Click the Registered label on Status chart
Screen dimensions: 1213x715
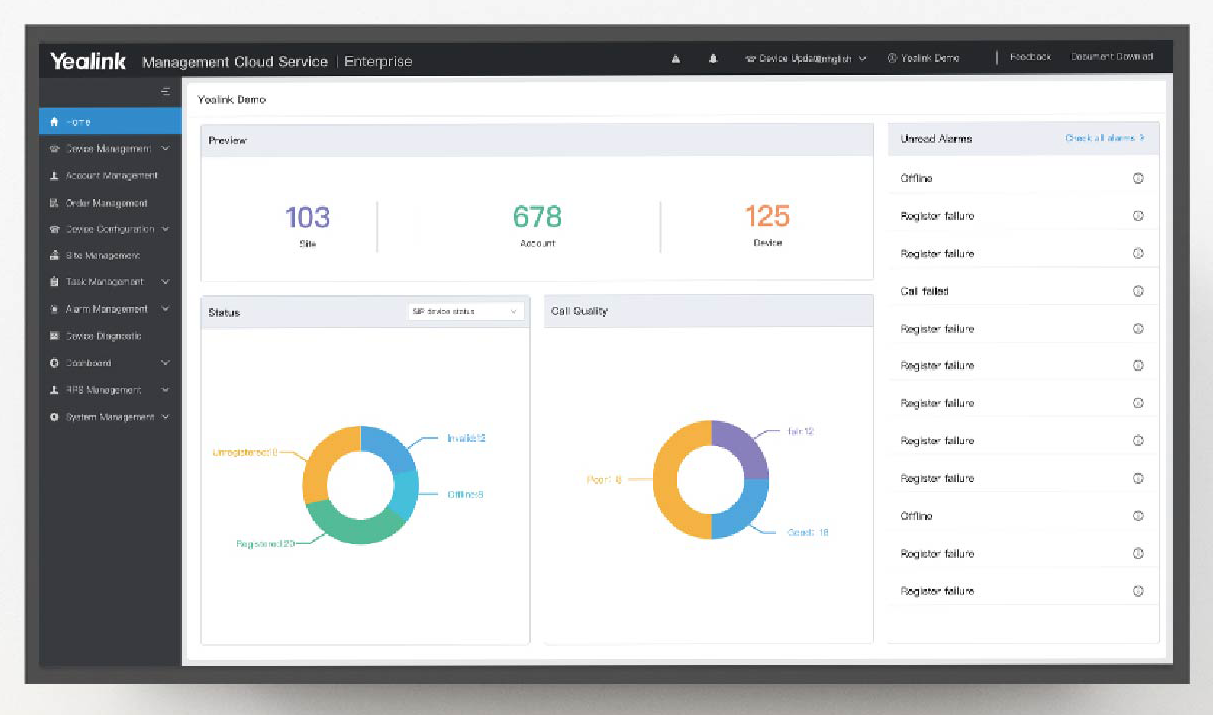click(x=265, y=544)
